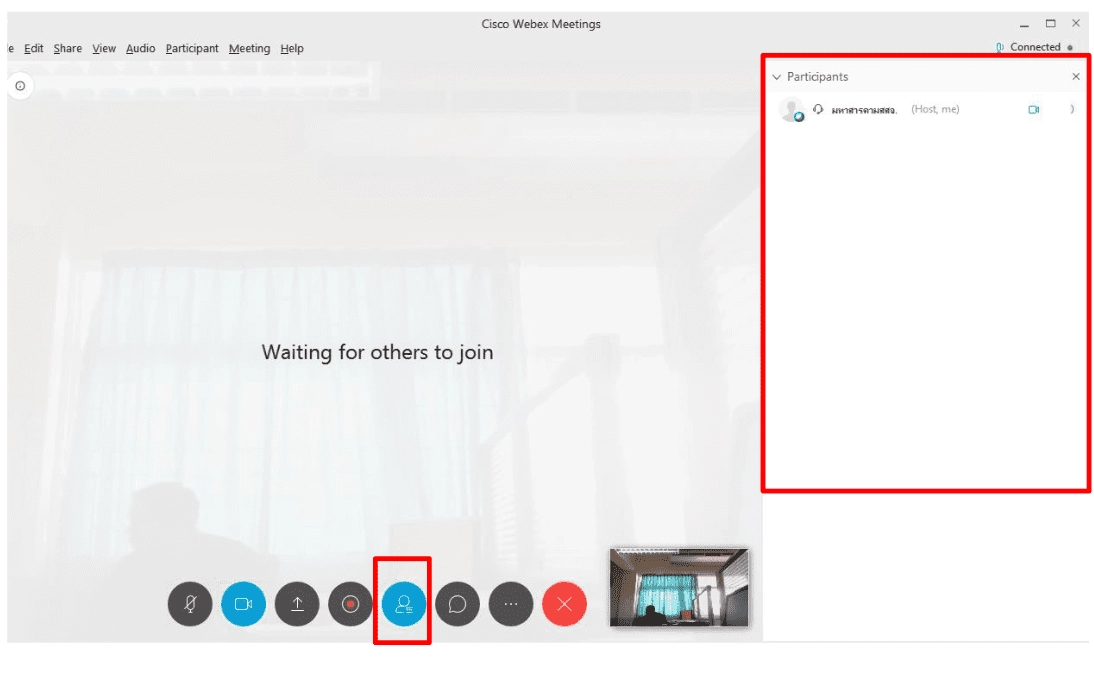This screenshot has height=674, width=1094.
Task: Toggle the Participants panel button
Action: (x=403, y=604)
